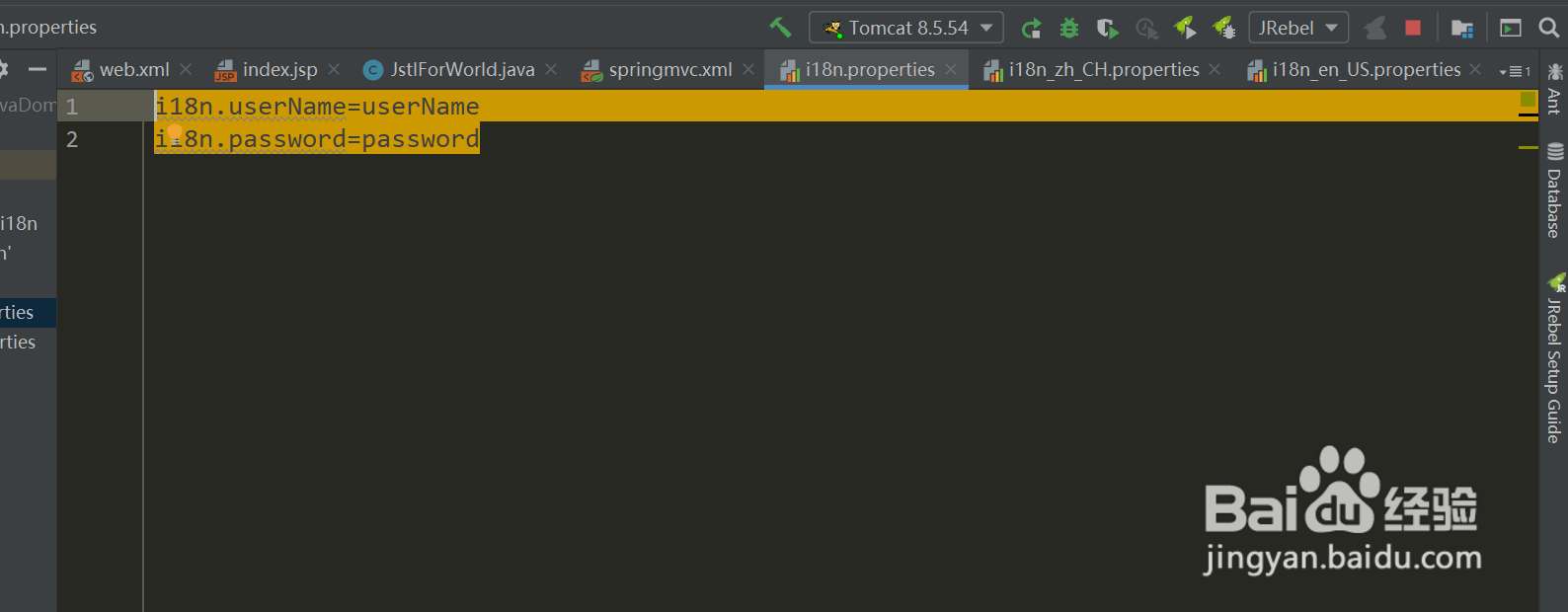The image size is (1568, 612).
Task: Open the JRebel Setup Guide panel
Action: (1554, 358)
